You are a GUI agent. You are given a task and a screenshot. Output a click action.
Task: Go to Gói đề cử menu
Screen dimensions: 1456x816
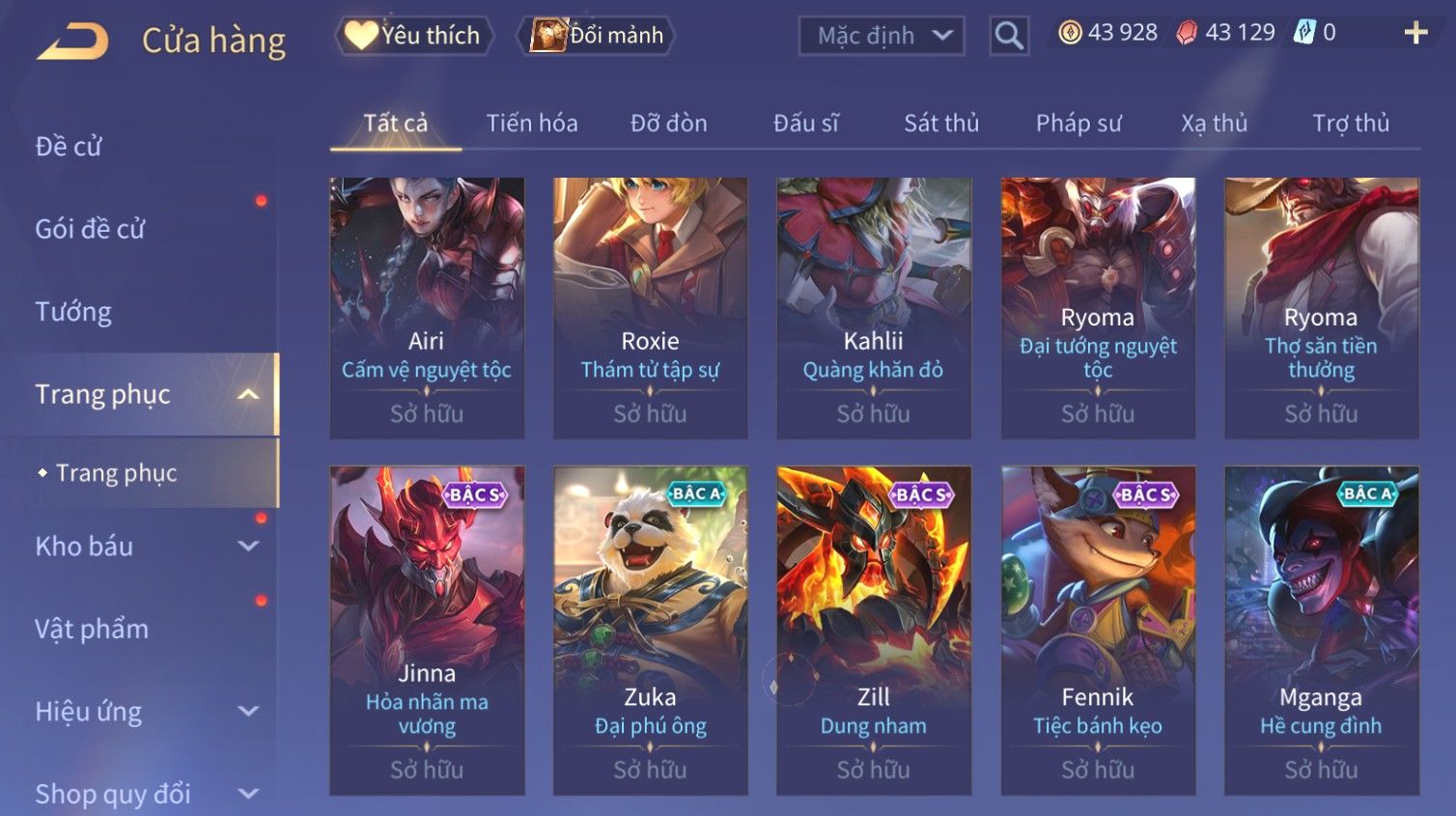90,229
